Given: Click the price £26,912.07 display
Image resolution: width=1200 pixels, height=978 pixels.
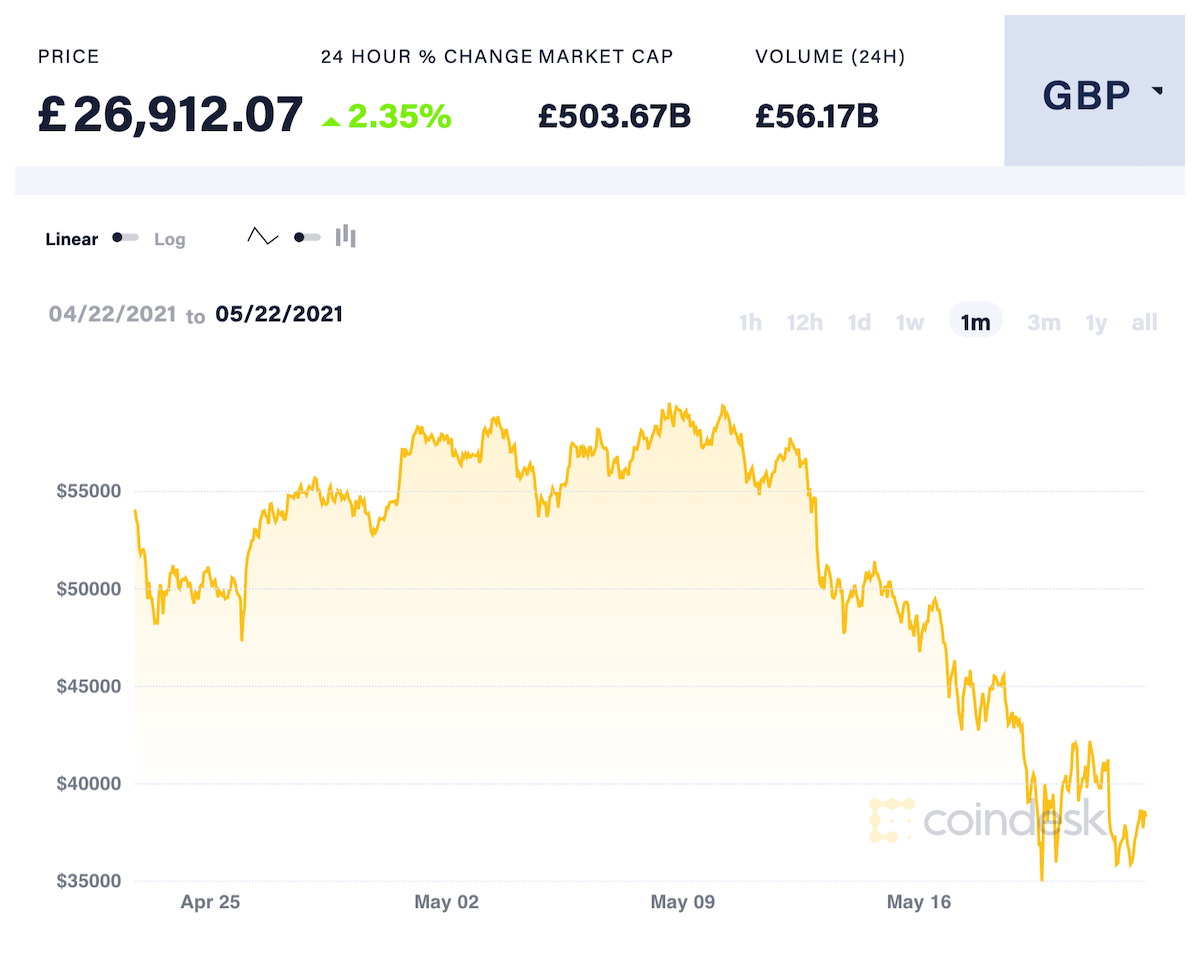Looking at the screenshot, I should (x=168, y=114).
